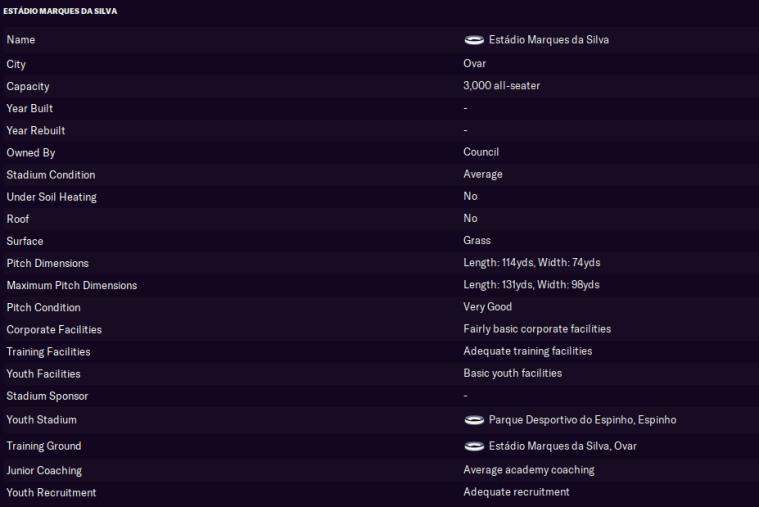Select the Stadium Condition row label
The height and width of the screenshot is (507, 759).
tap(51, 175)
